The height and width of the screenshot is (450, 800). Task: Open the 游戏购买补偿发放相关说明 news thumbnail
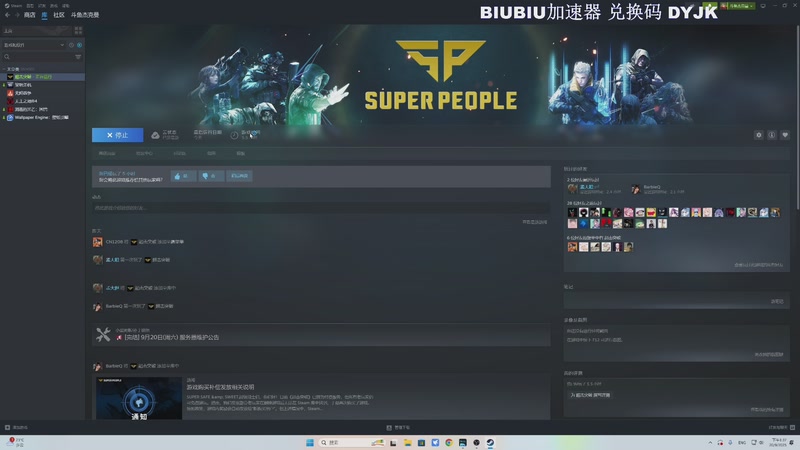[x=139, y=398]
